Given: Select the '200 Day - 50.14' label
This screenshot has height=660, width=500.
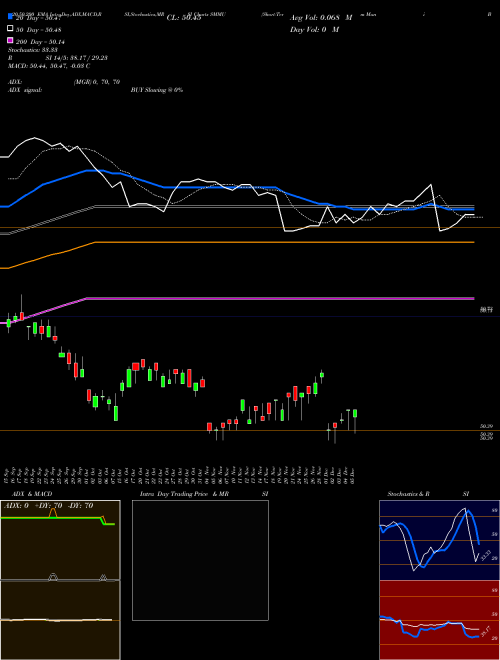Looking at the screenshot, I should click(40, 42).
